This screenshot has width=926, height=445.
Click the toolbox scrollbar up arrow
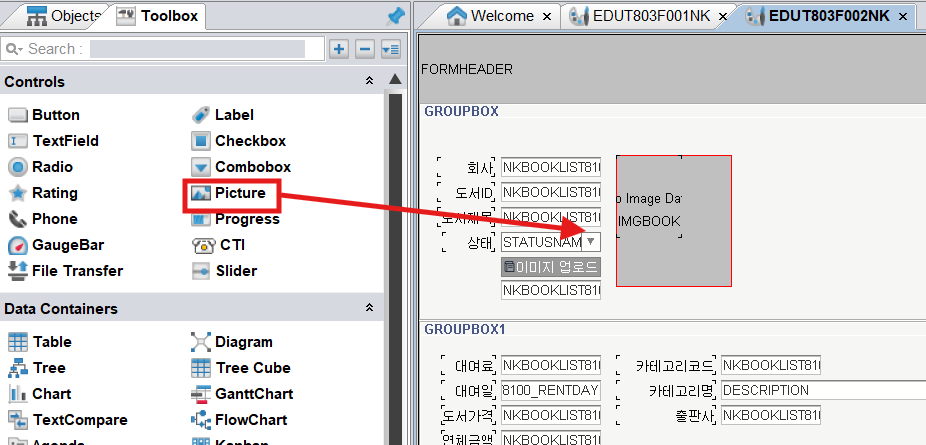click(395, 80)
